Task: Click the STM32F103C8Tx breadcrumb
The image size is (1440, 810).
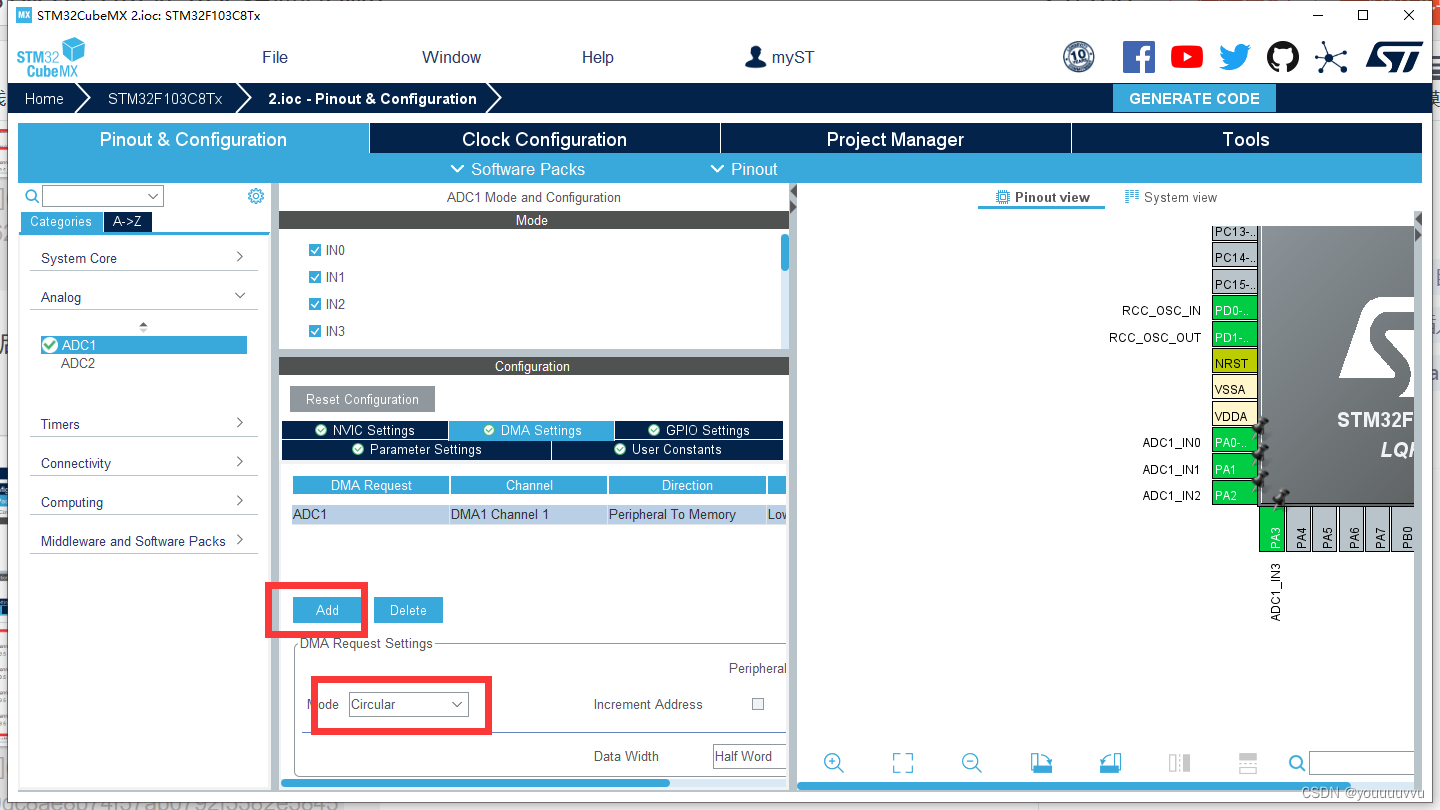Action: coord(165,98)
